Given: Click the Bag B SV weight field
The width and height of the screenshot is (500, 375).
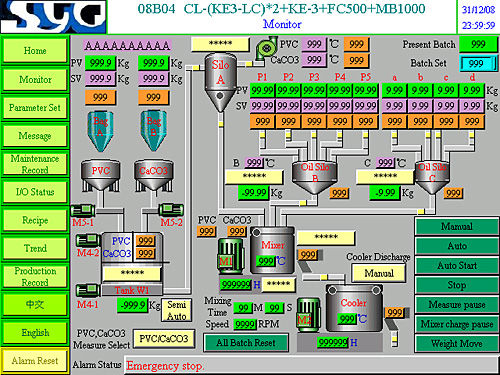Looking at the screenshot, I should click(154, 78).
